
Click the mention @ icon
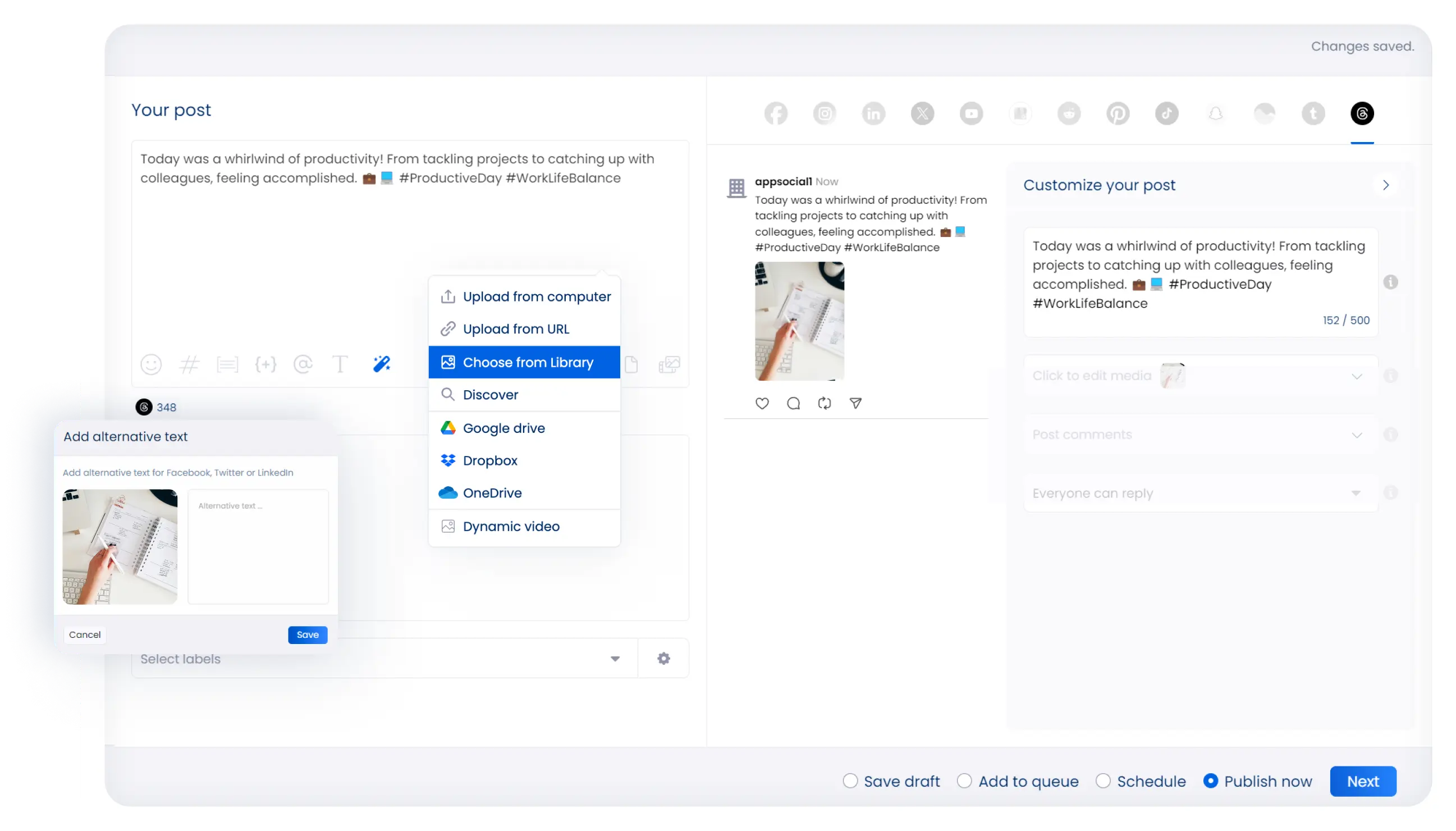tap(303, 364)
